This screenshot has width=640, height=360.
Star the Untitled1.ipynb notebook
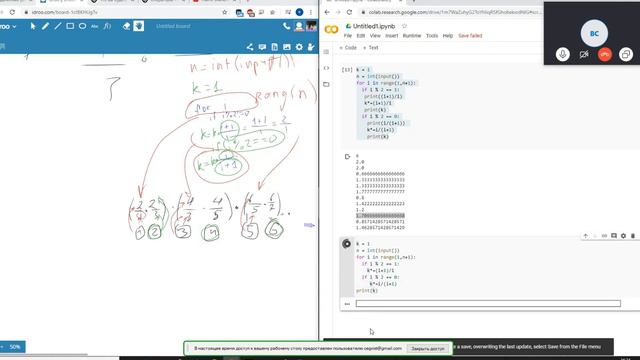(x=404, y=26)
